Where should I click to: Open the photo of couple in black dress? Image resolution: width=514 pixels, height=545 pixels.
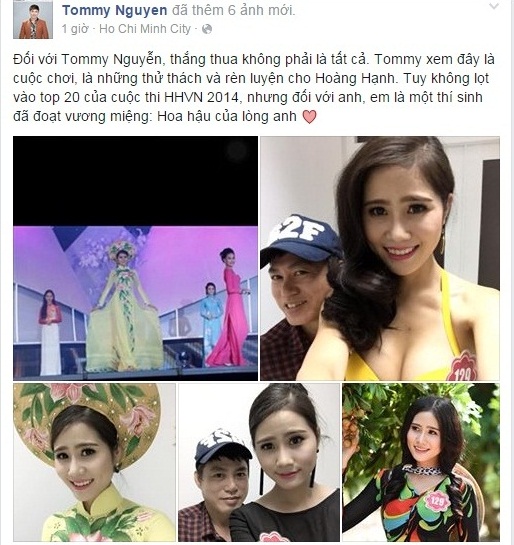click(x=259, y=462)
